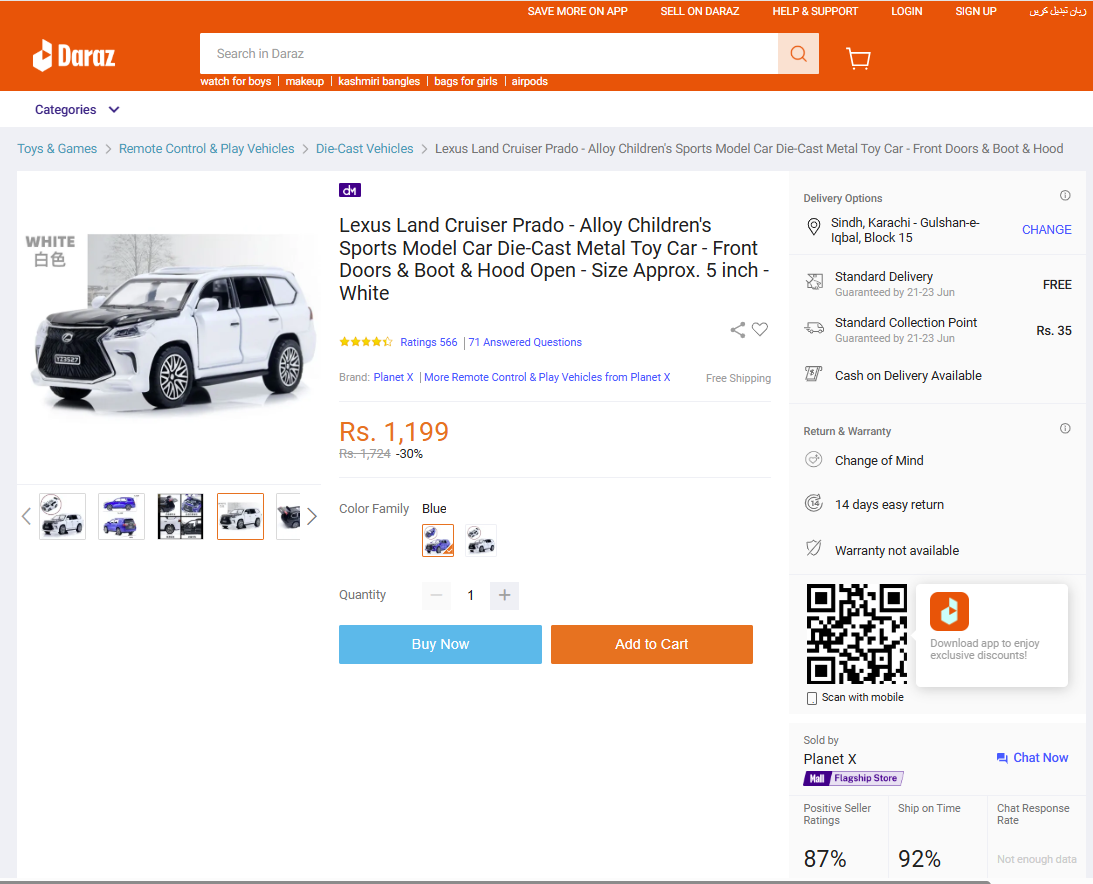Open 71 Answered Questions link
Image resolution: width=1093 pixels, height=884 pixels.
coord(525,342)
